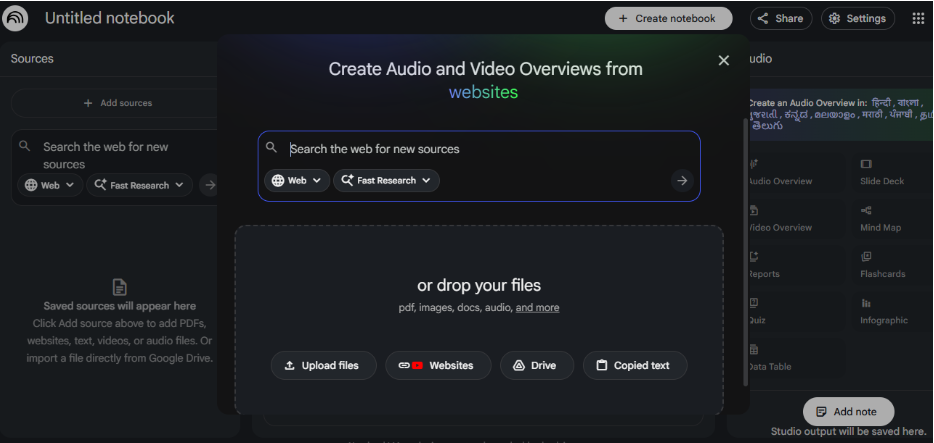Click the Create notebook button
This screenshot has height=443, width=934.
(668, 18)
